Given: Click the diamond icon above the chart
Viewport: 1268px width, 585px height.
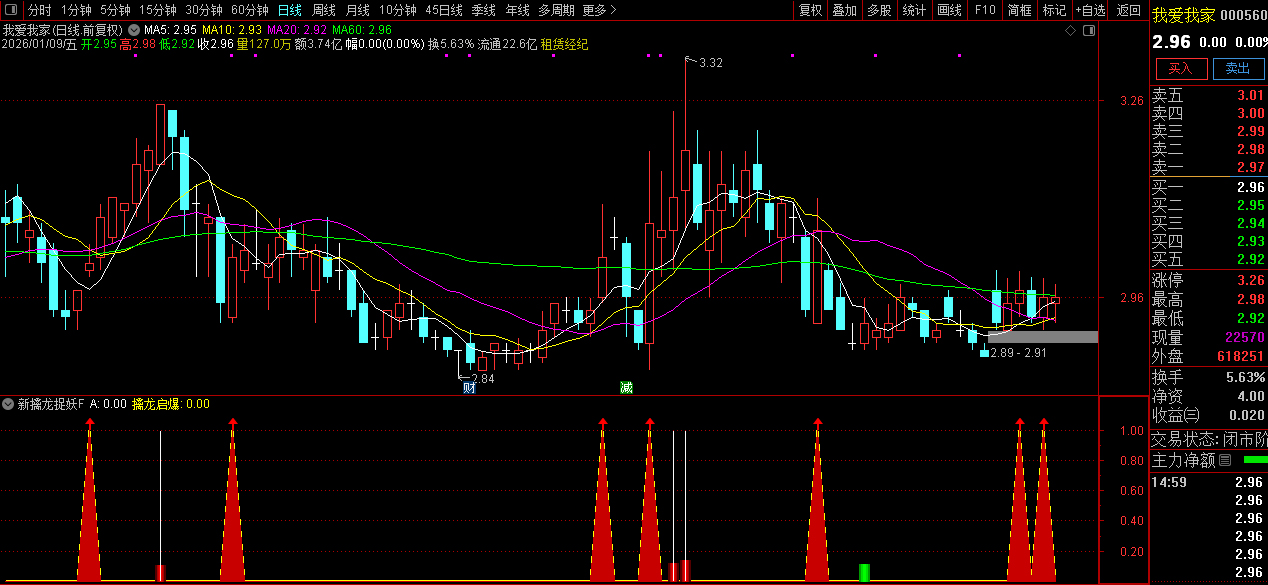Looking at the screenshot, I should pyautogui.click(x=1070, y=31).
